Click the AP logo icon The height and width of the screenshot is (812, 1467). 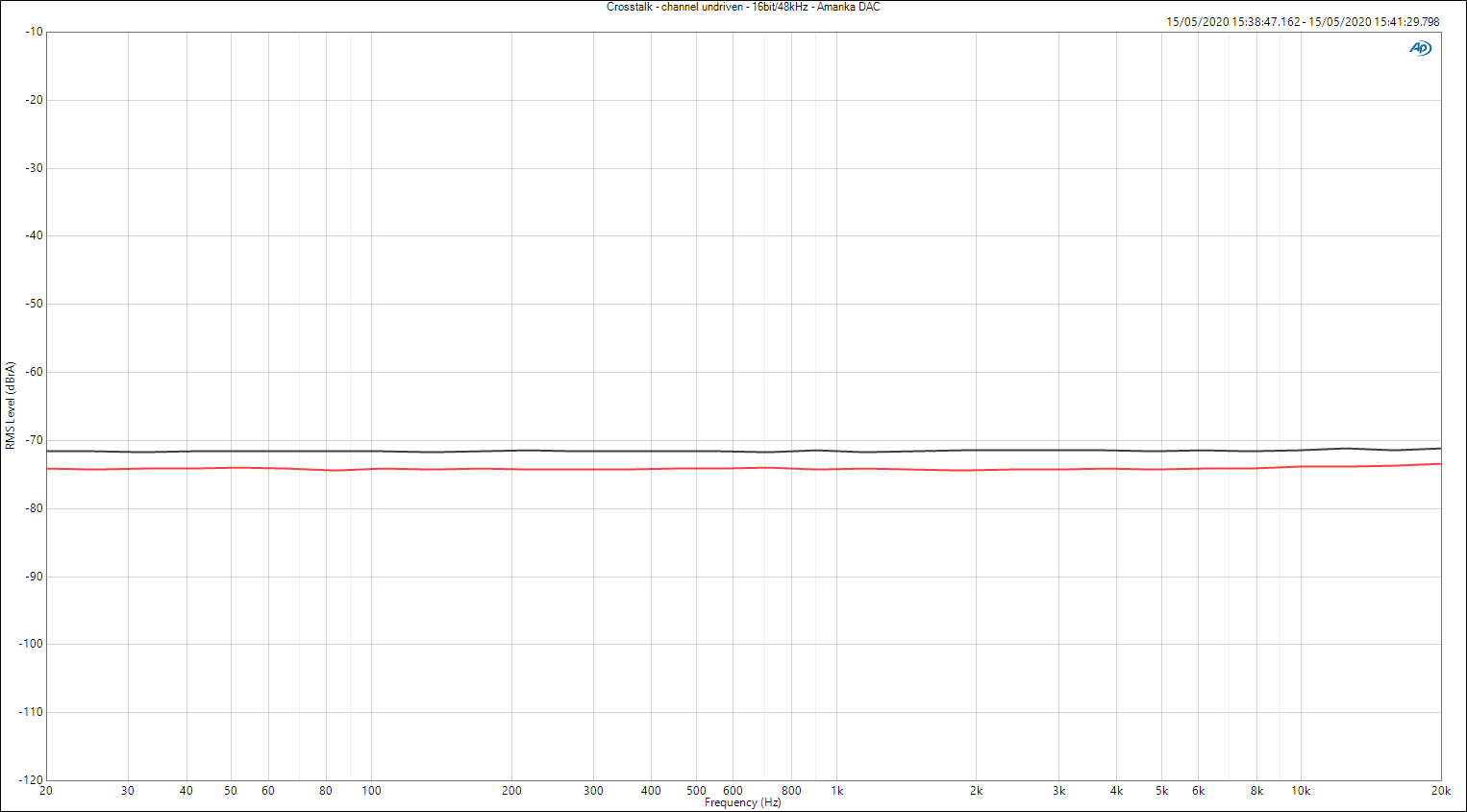click(1420, 48)
